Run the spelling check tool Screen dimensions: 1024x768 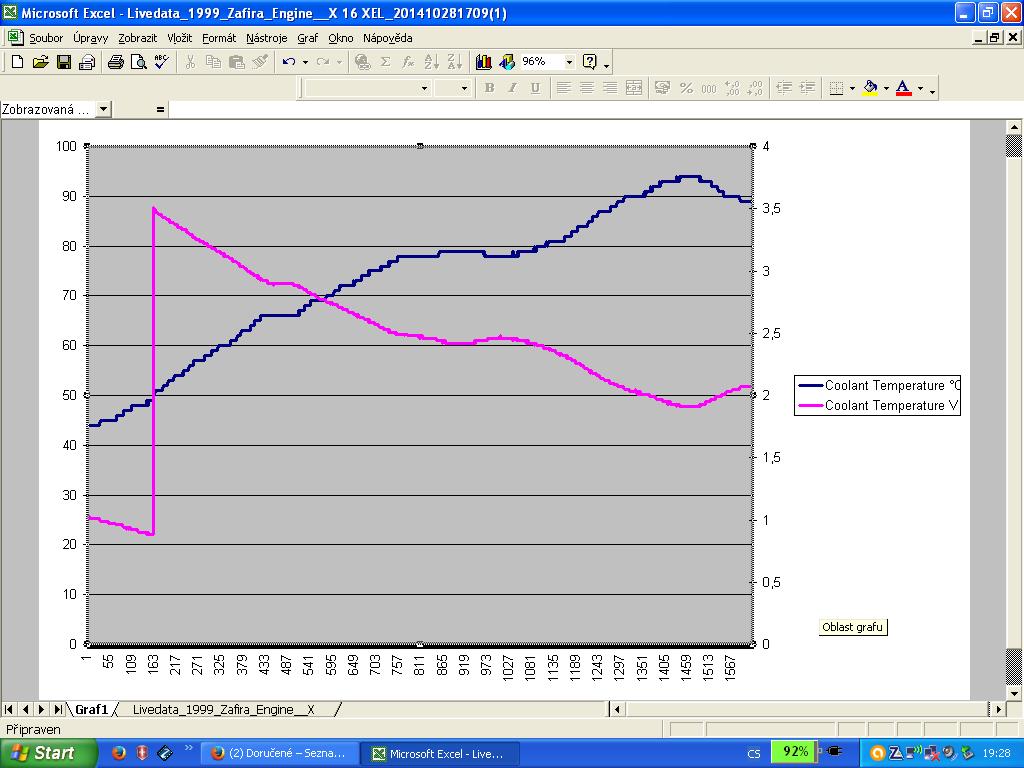click(161, 62)
